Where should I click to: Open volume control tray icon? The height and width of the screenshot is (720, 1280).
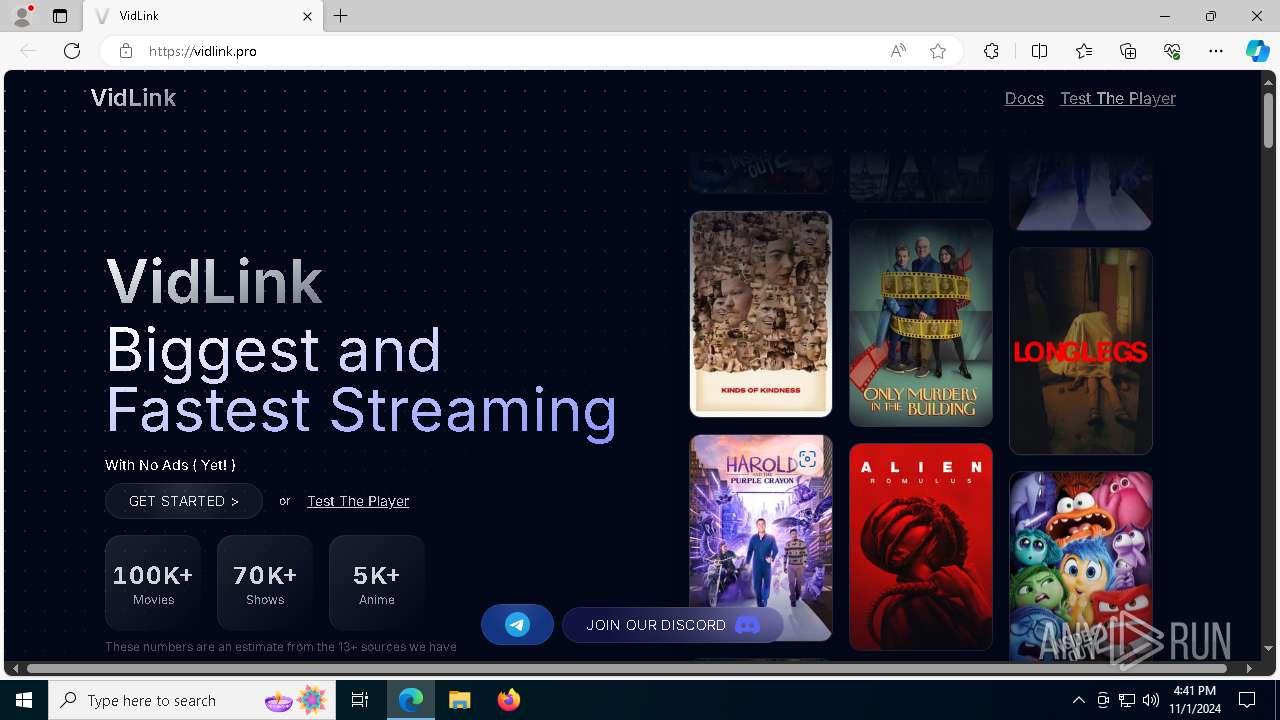pos(1151,700)
